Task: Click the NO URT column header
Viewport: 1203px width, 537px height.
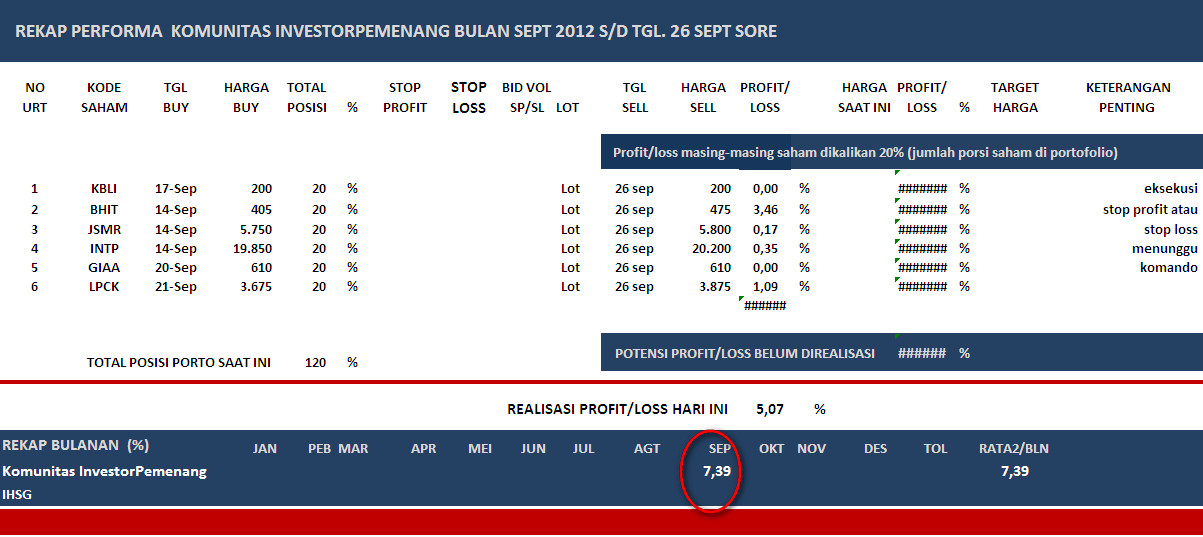Action: point(35,97)
